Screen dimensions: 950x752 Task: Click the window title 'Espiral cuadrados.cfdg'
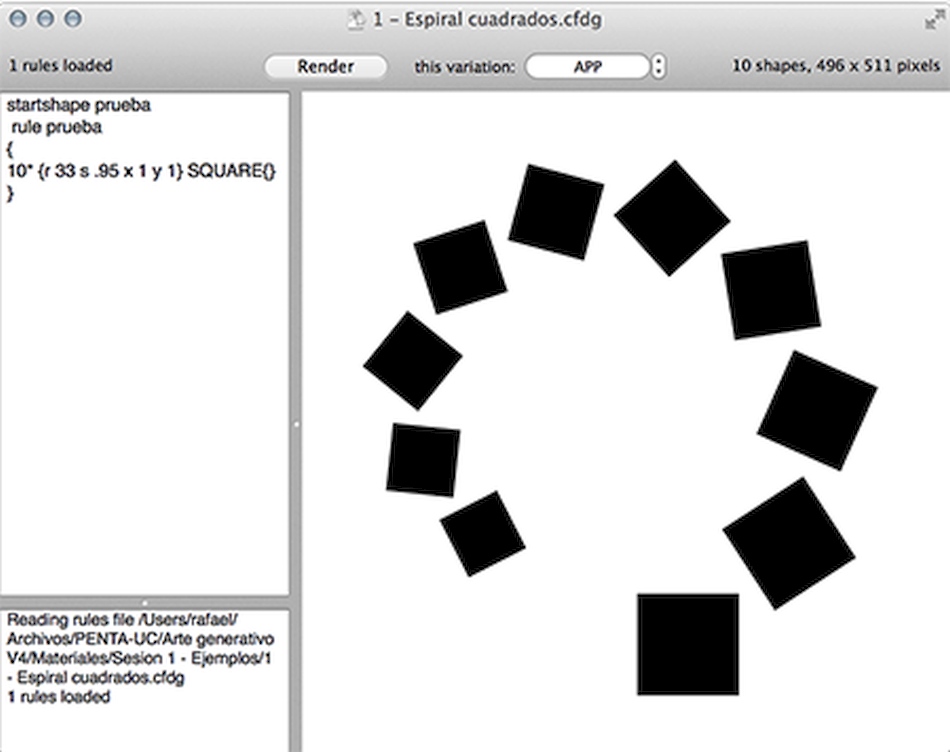503,19
